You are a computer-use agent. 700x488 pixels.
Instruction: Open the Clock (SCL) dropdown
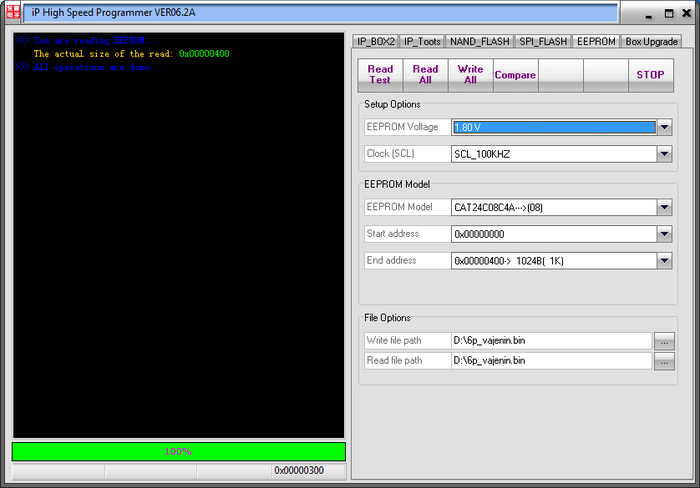click(x=664, y=154)
